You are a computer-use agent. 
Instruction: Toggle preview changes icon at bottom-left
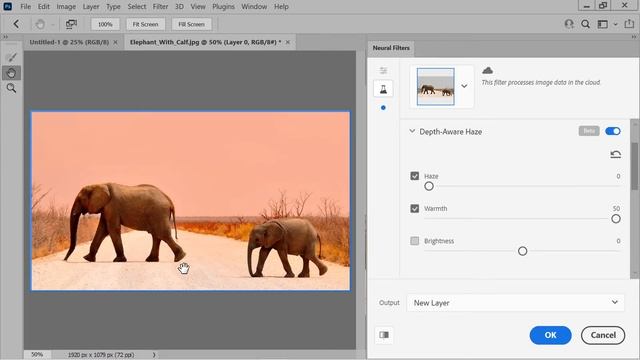click(x=384, y=335)
